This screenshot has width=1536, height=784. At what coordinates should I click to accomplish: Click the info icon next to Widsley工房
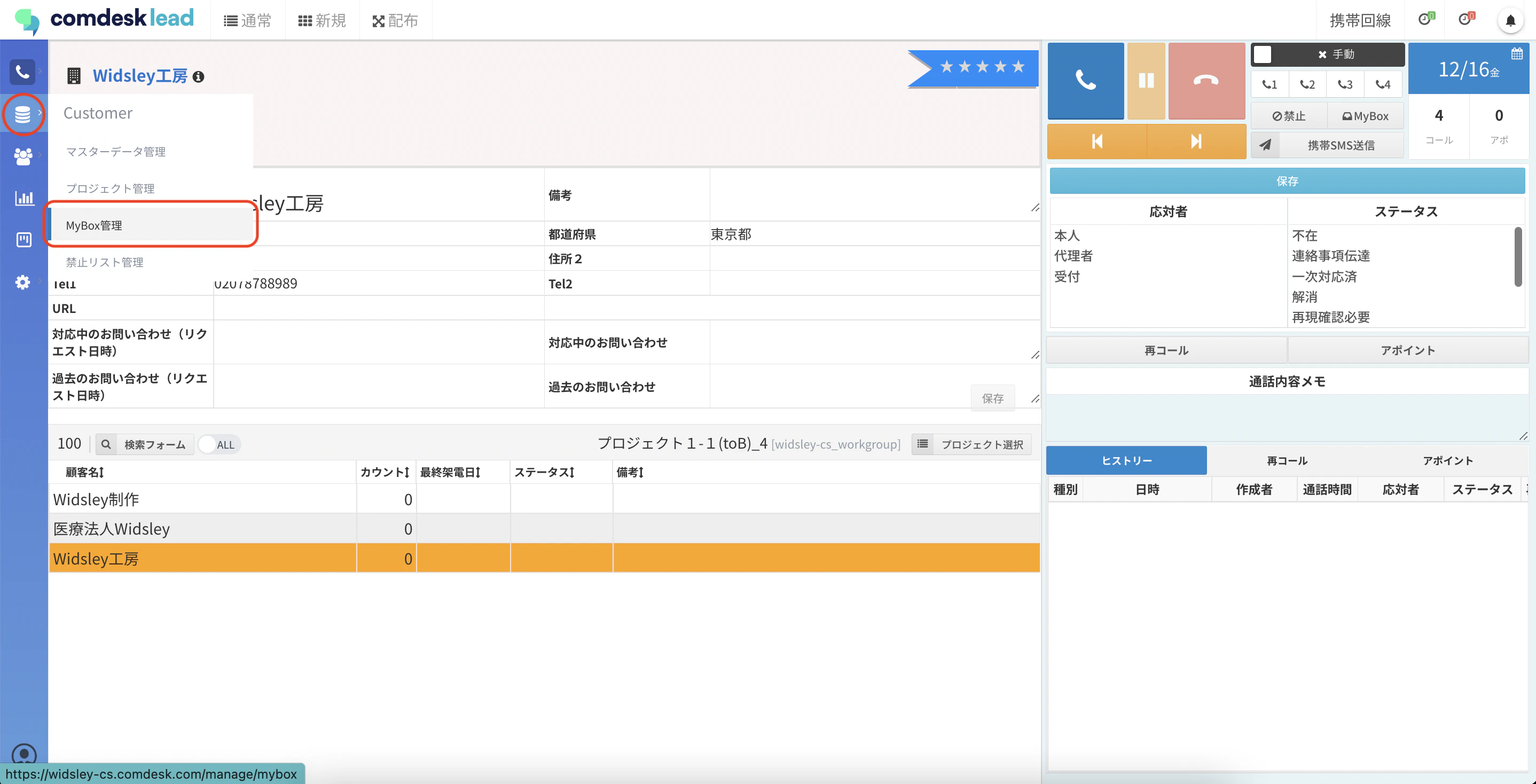pos(199,77)
